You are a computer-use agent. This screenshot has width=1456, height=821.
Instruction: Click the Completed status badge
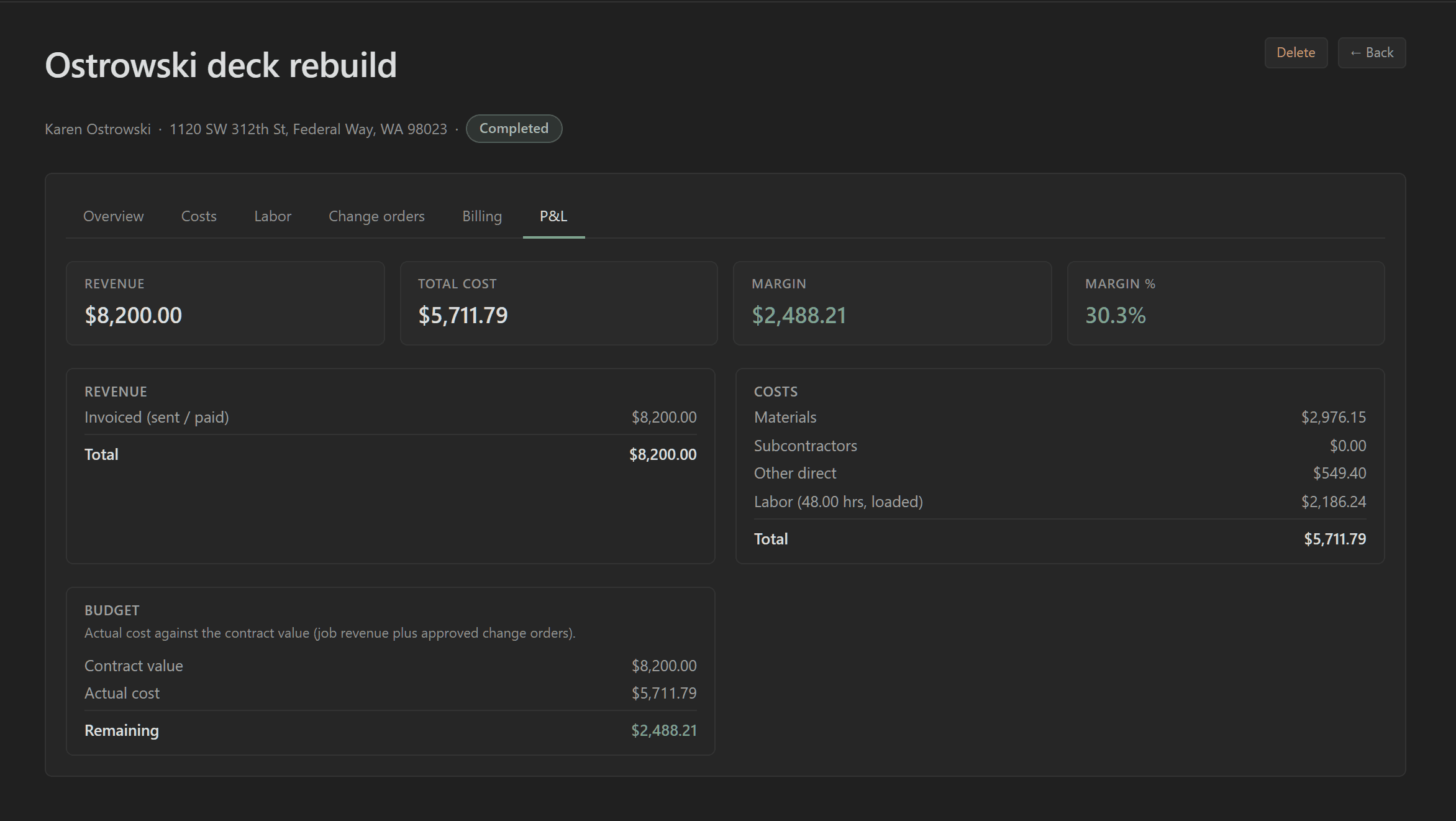(514, 129)
